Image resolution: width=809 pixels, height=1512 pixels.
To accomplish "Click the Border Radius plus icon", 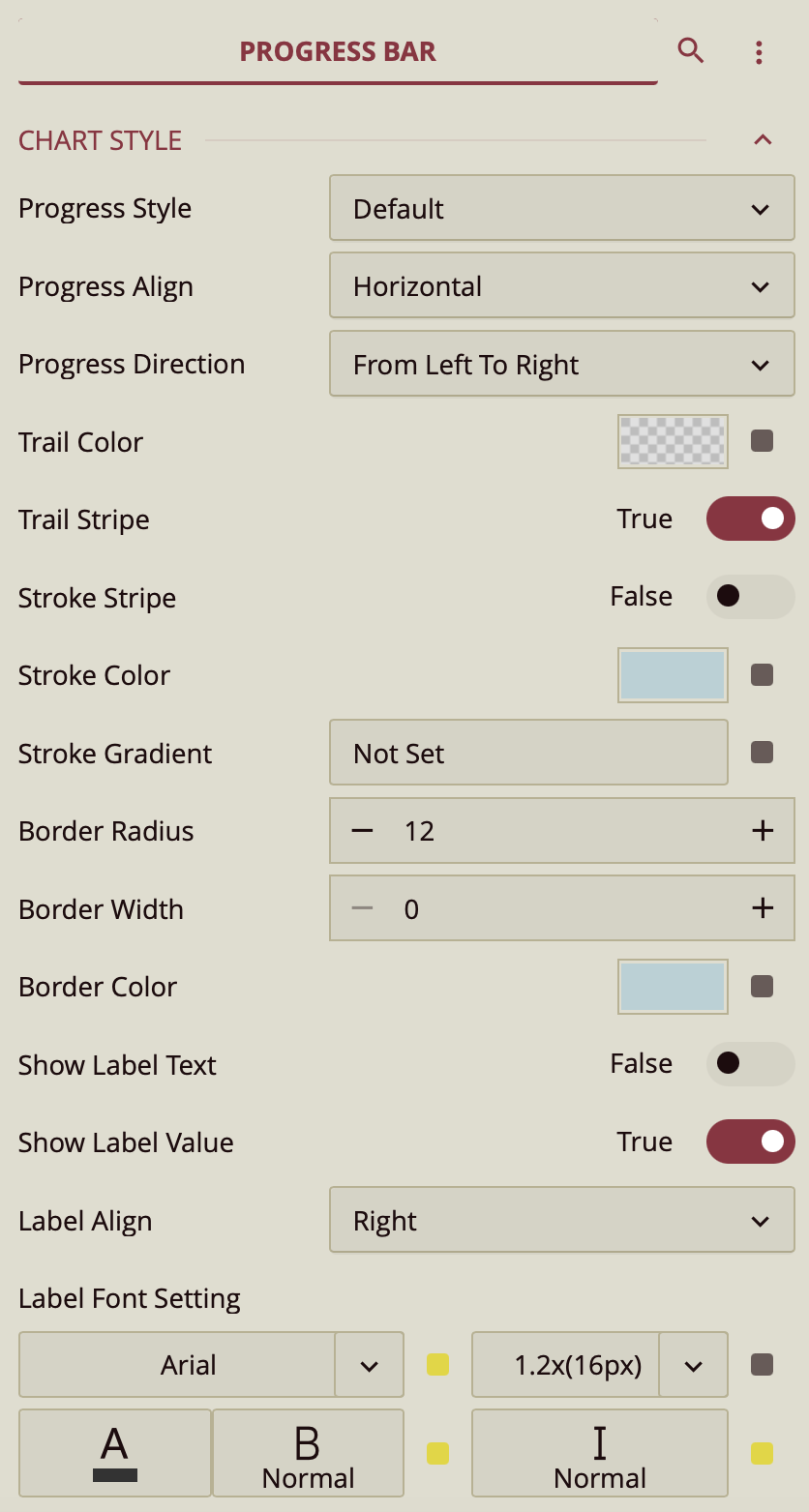I will [x=763, y=831].
